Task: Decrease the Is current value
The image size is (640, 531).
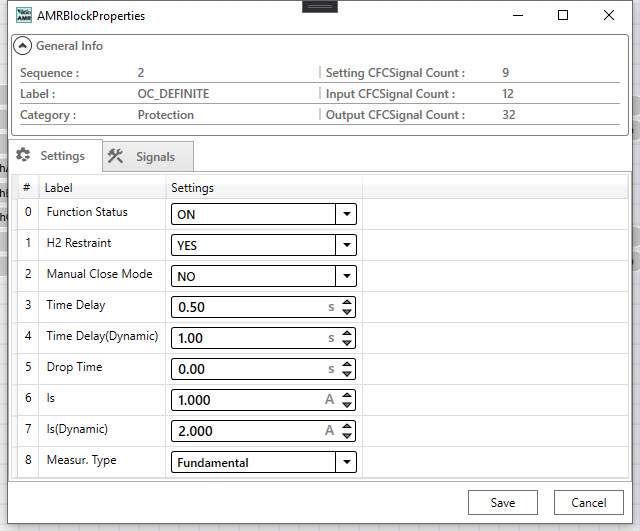Action: [x=347, y=405]
